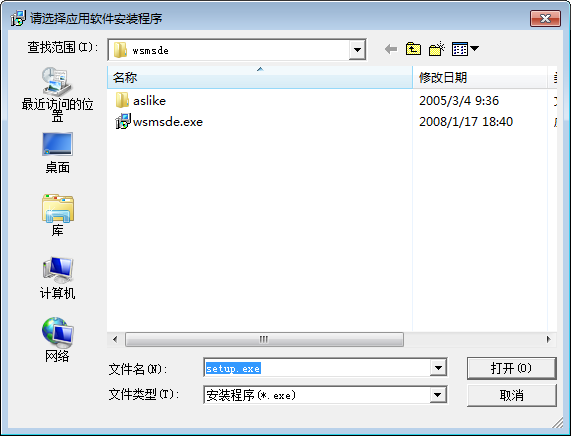Open 库 from the places bar
571x436 pixels.
coord(58,215)
